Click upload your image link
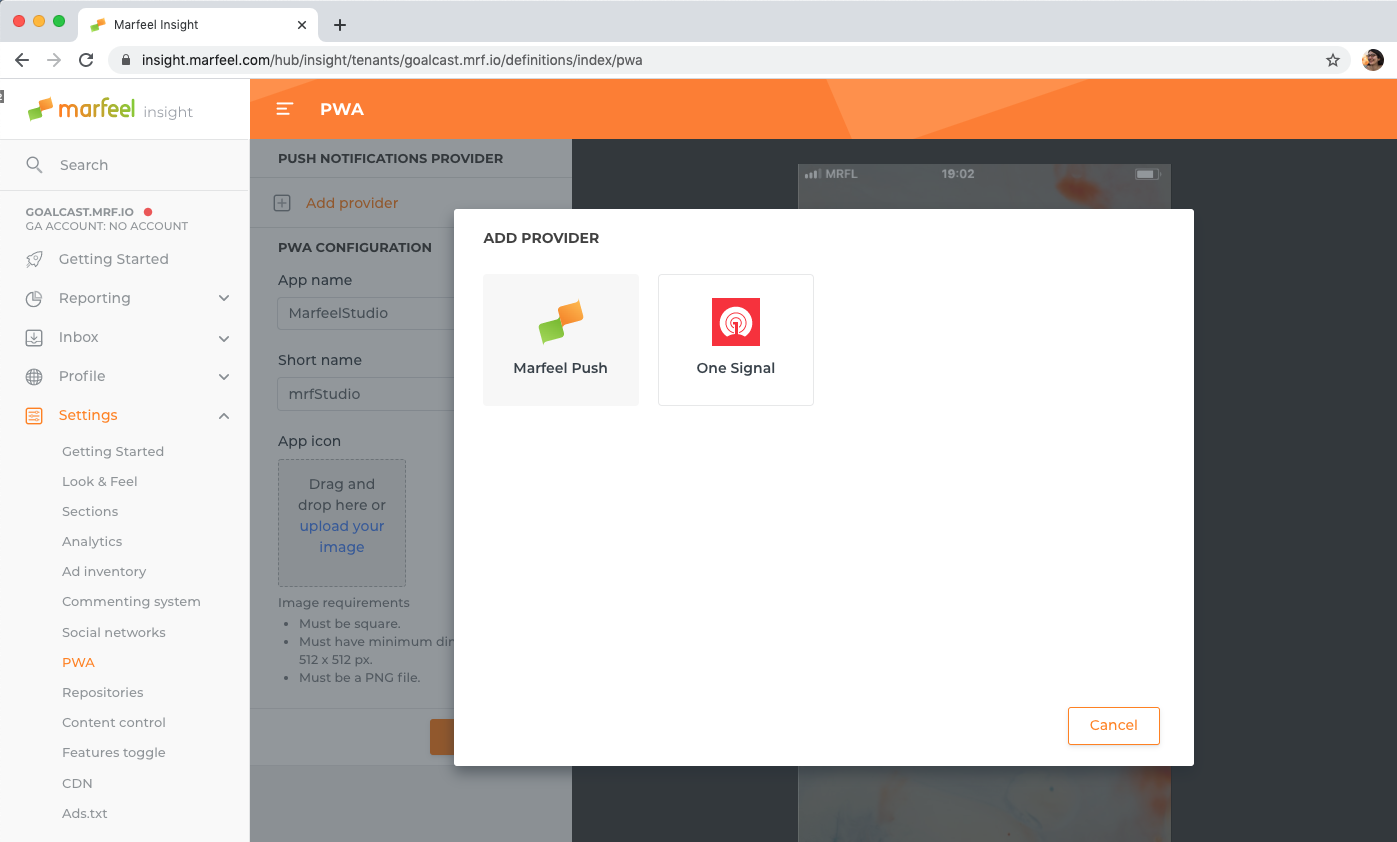Screen dimensions: 1397x842 tap(342, 536)
